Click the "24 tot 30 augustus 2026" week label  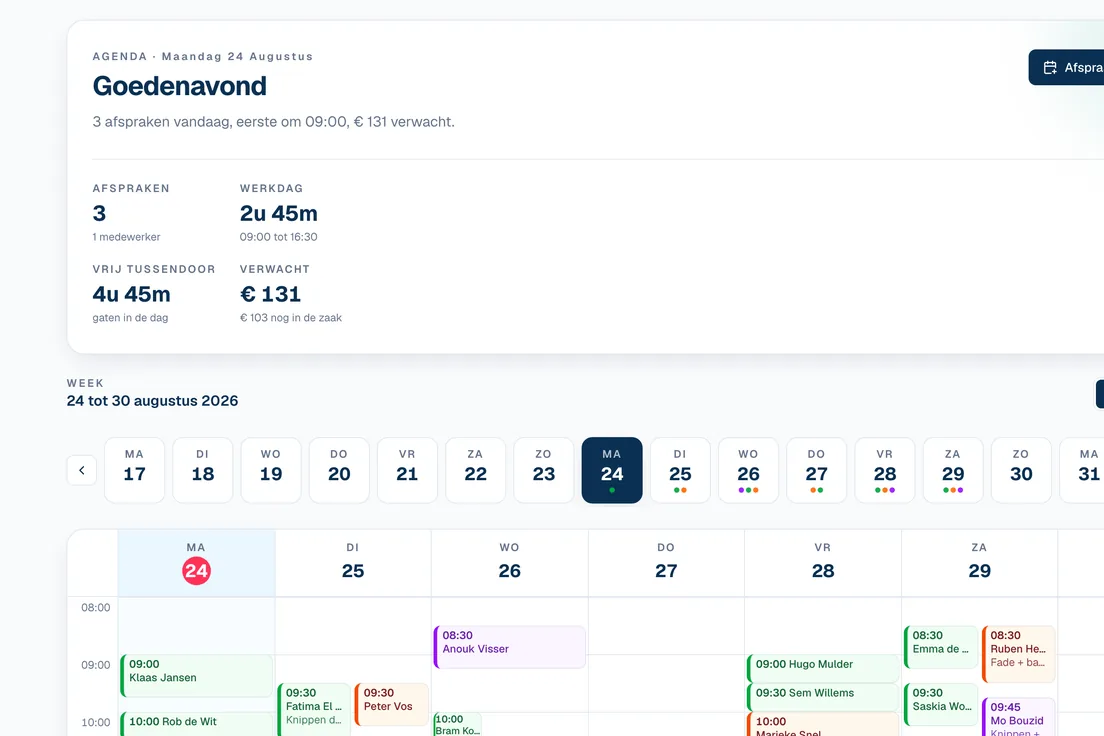tap(152, 401)
